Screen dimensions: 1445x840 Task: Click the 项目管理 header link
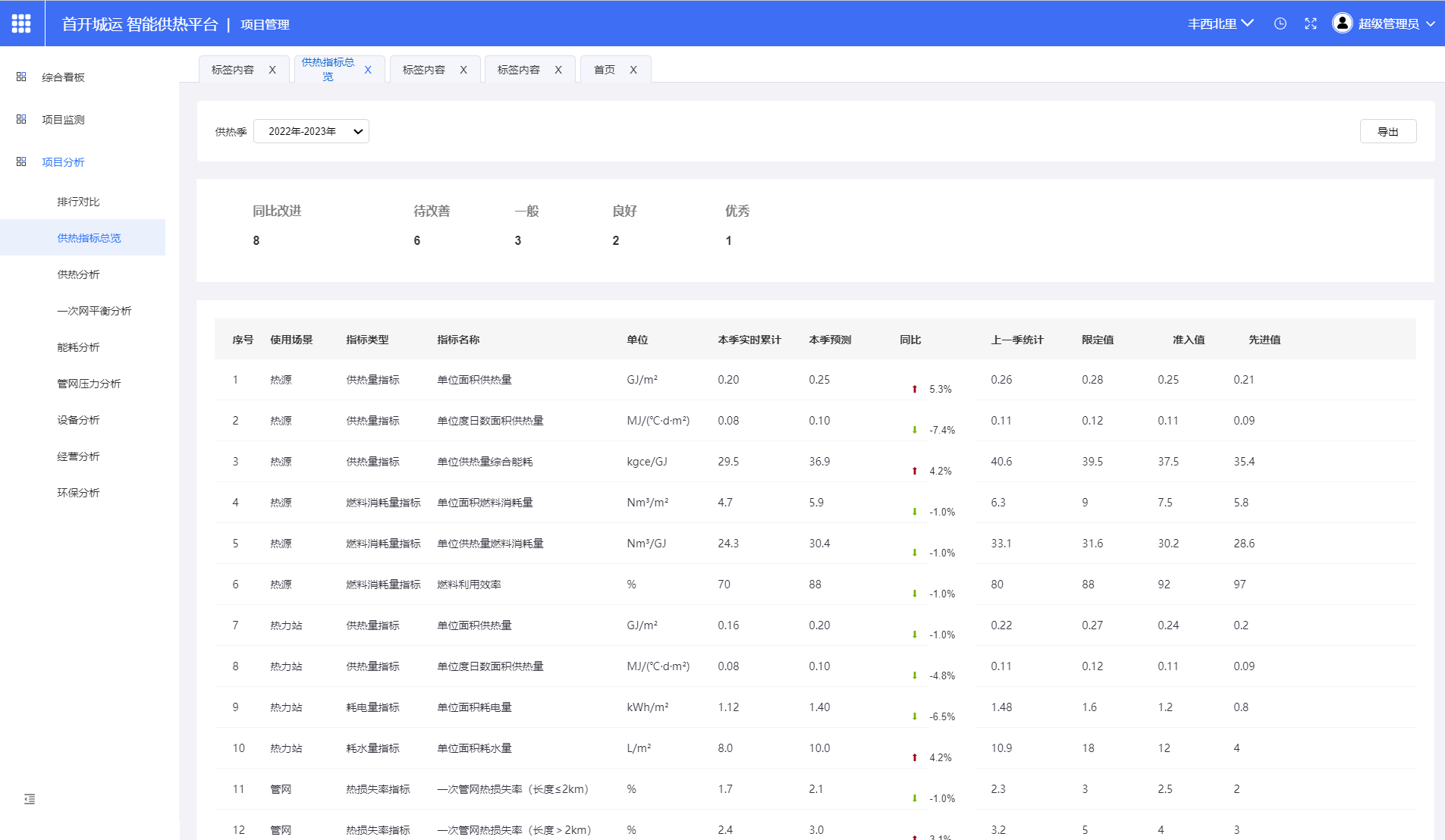pos(265,24)
